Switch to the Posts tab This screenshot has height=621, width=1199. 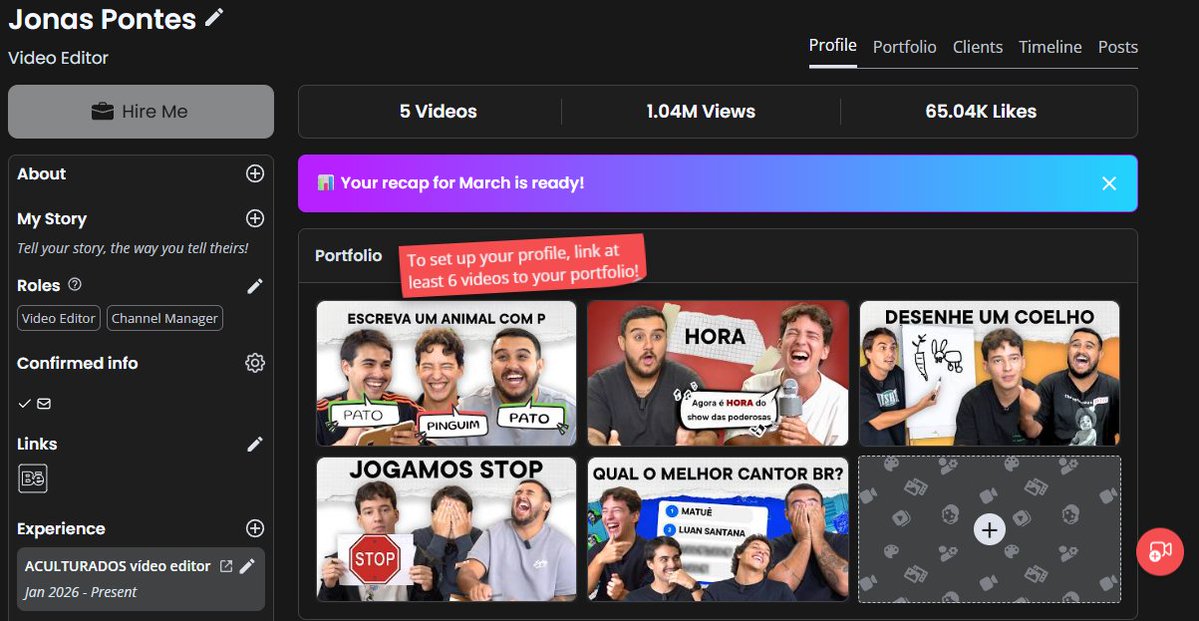pyautogui.click(x=1118, y=47)
